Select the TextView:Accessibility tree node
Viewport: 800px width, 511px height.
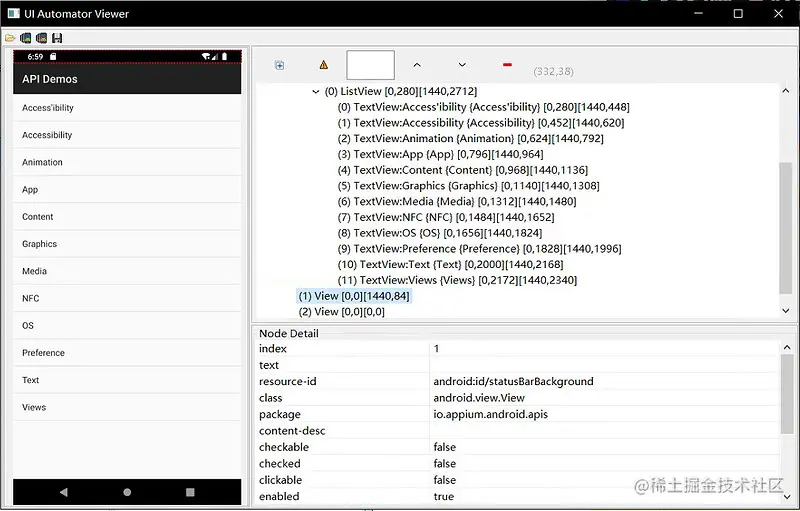481,123
